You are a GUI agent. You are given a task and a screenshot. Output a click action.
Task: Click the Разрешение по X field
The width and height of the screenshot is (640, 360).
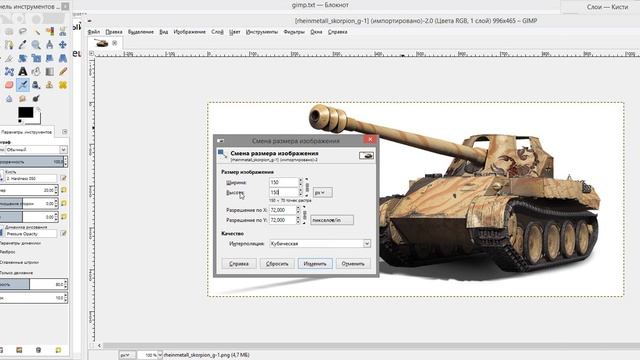pyautogui.click(x=282, y=210)
